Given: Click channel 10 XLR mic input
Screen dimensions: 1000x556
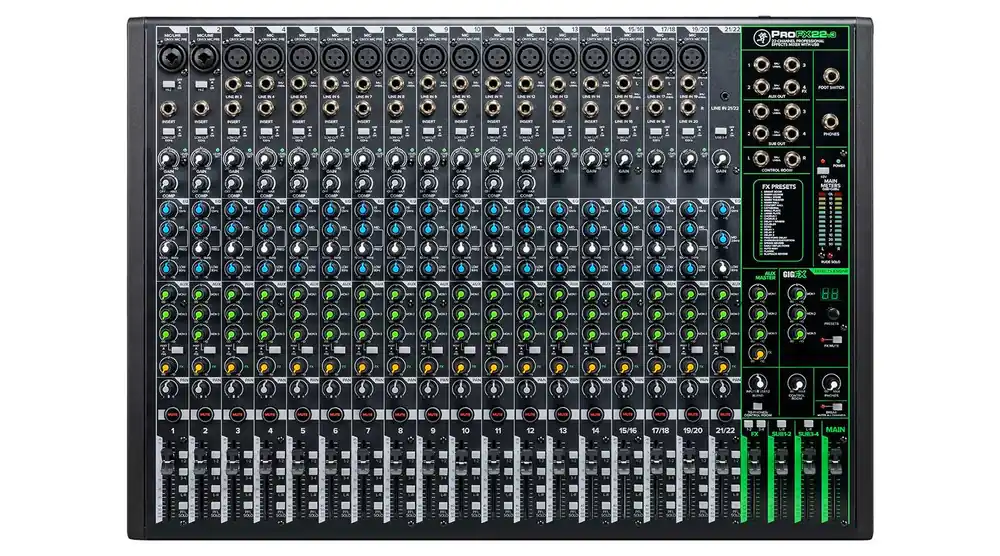Looking at the screenshot, I should tap(465, 58).
